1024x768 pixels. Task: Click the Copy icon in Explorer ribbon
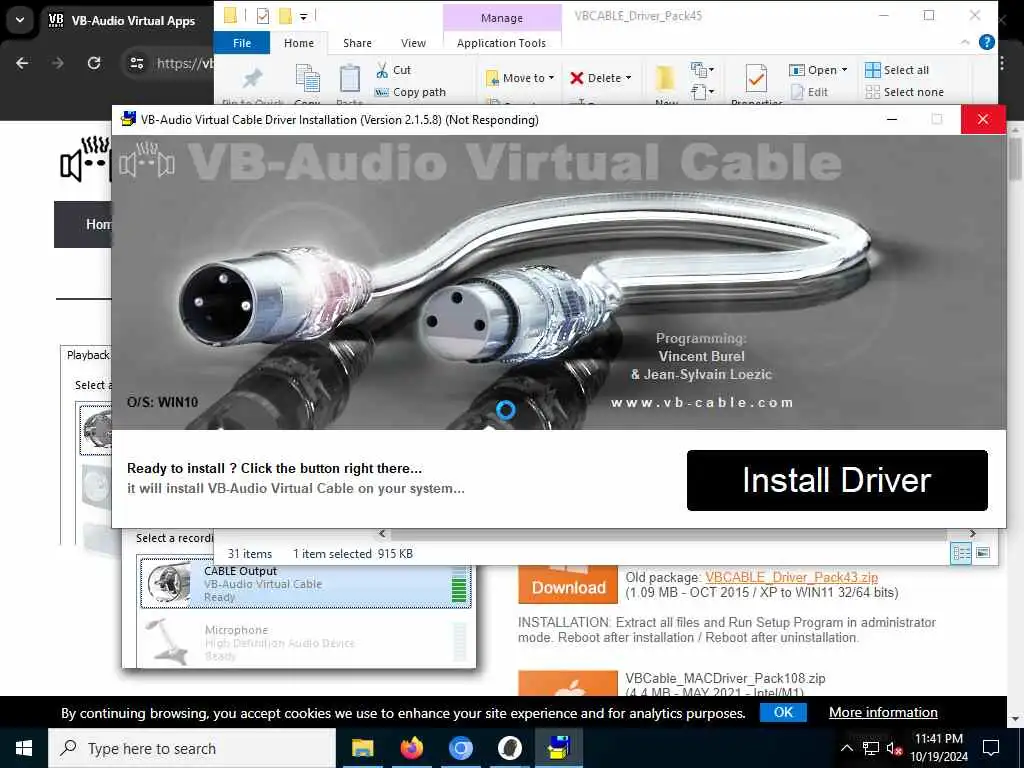(308, 79)
